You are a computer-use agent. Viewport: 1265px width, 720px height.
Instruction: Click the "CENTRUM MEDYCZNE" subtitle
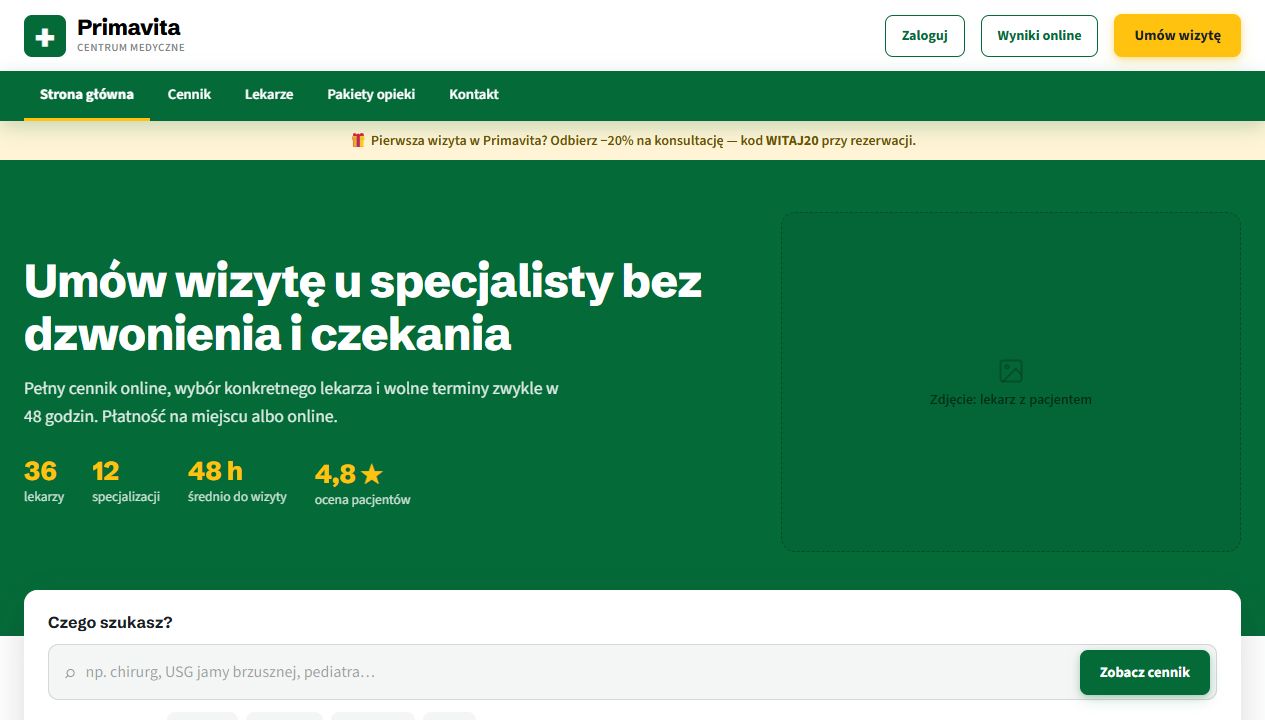131,48
